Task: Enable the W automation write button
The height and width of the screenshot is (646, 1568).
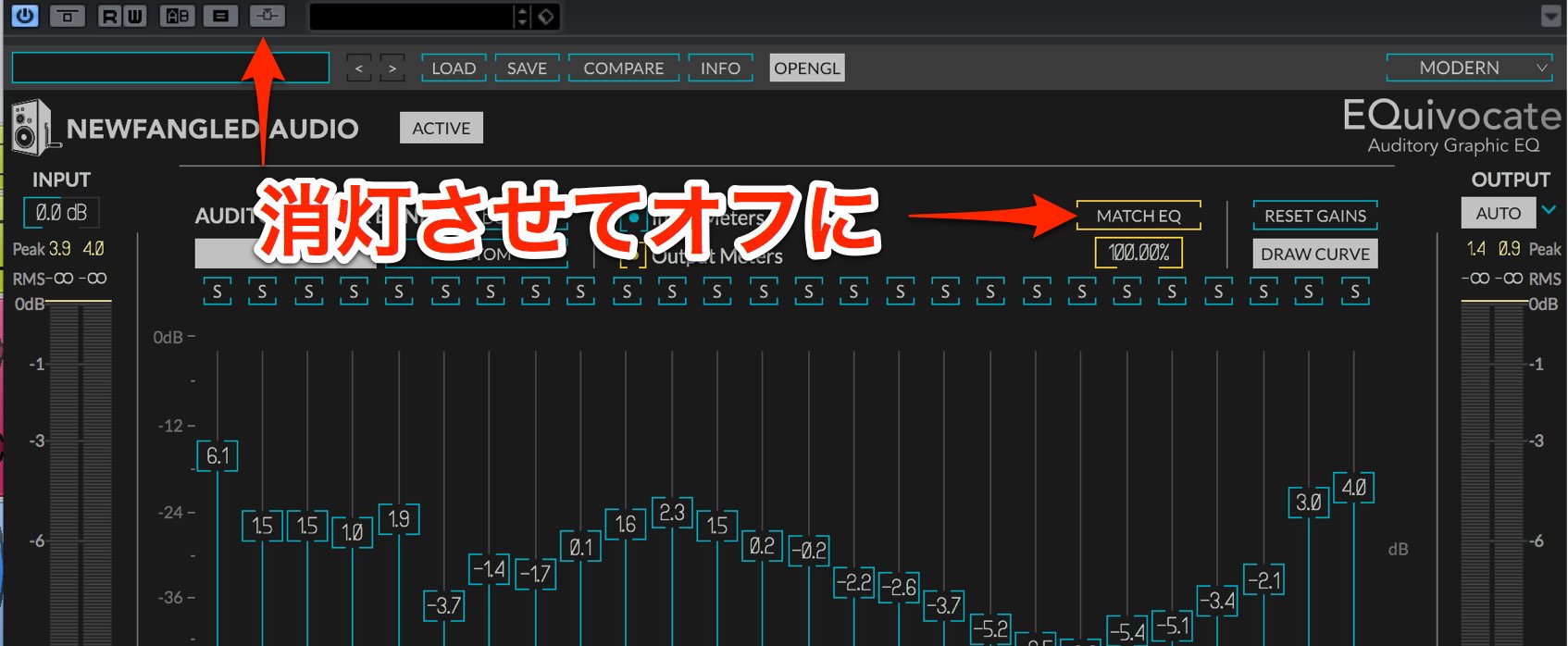Action: point(135,16)
